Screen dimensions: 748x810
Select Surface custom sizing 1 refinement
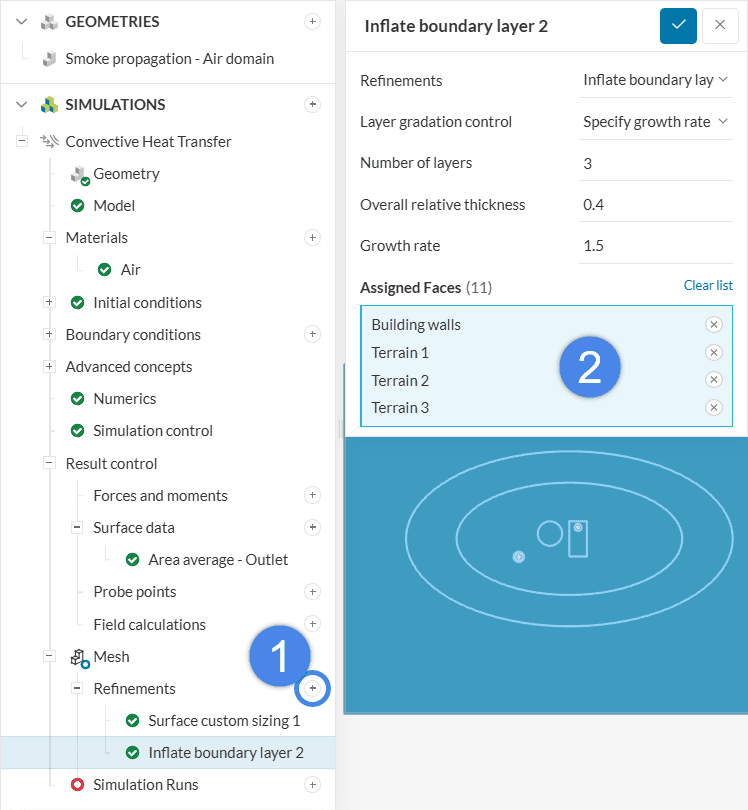(x=224, y=721)
